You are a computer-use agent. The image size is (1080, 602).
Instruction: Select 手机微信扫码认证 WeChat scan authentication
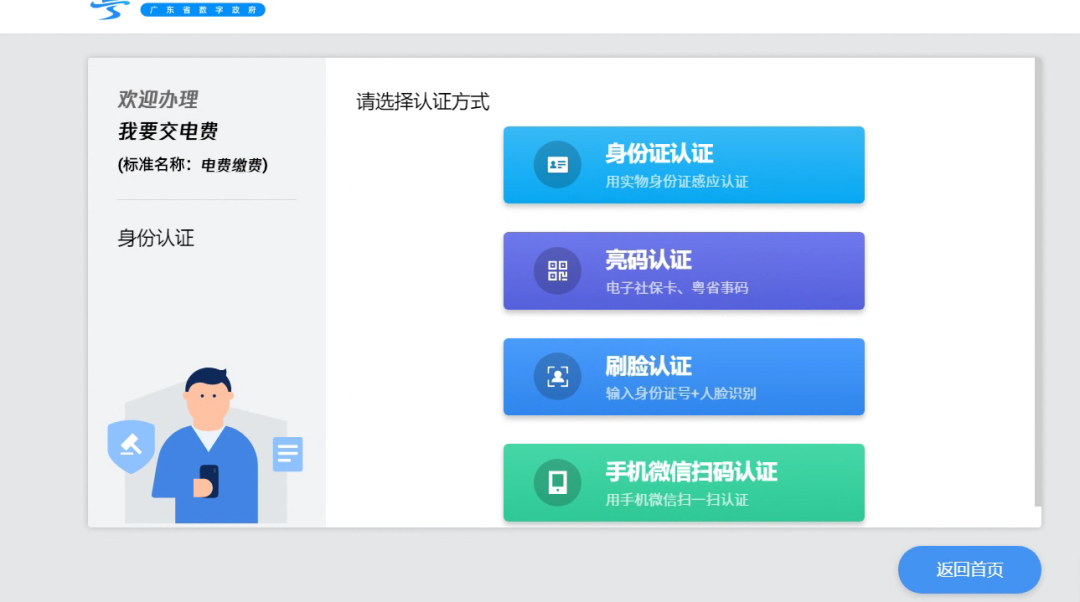point(700,482)
